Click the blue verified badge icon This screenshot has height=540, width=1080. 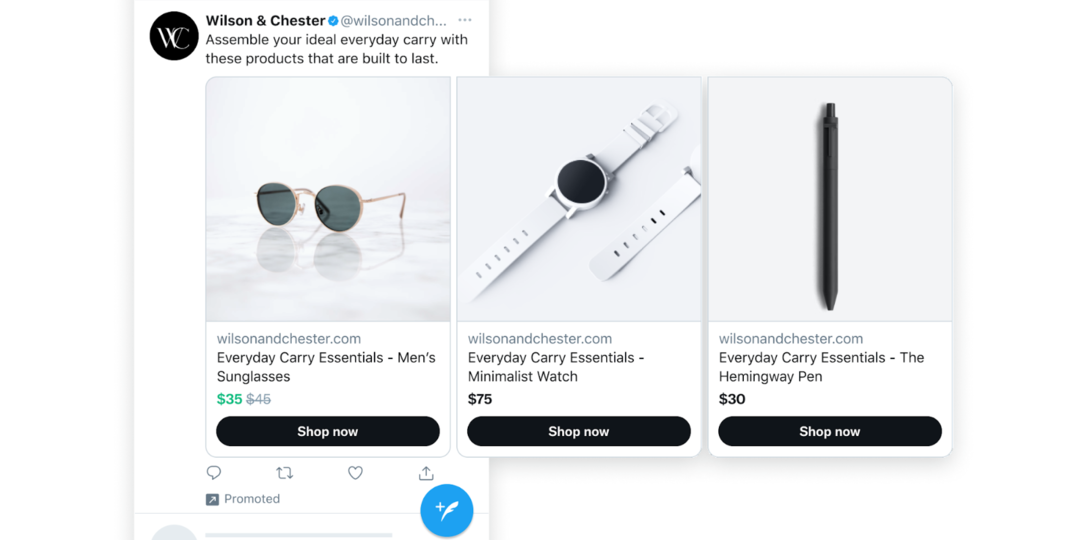click(334, 21)
